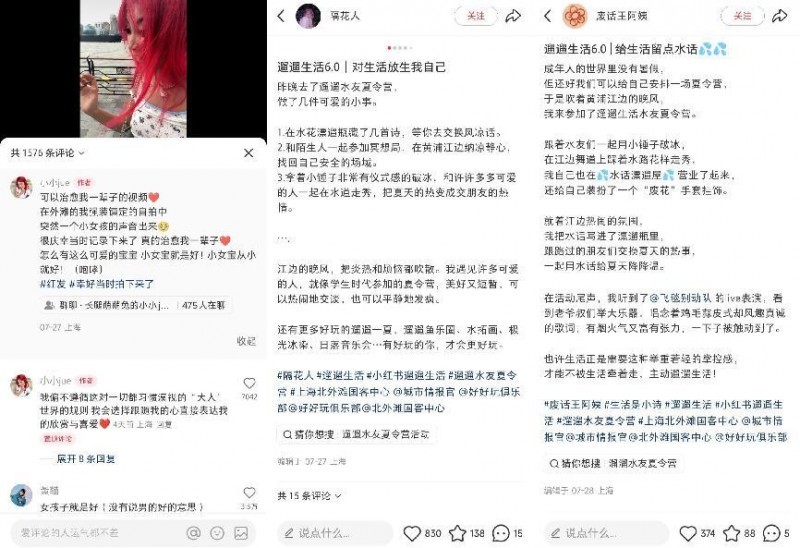Open emoji picker in comment box
This screenshot has height=548, width=800.
click(217, 533)
